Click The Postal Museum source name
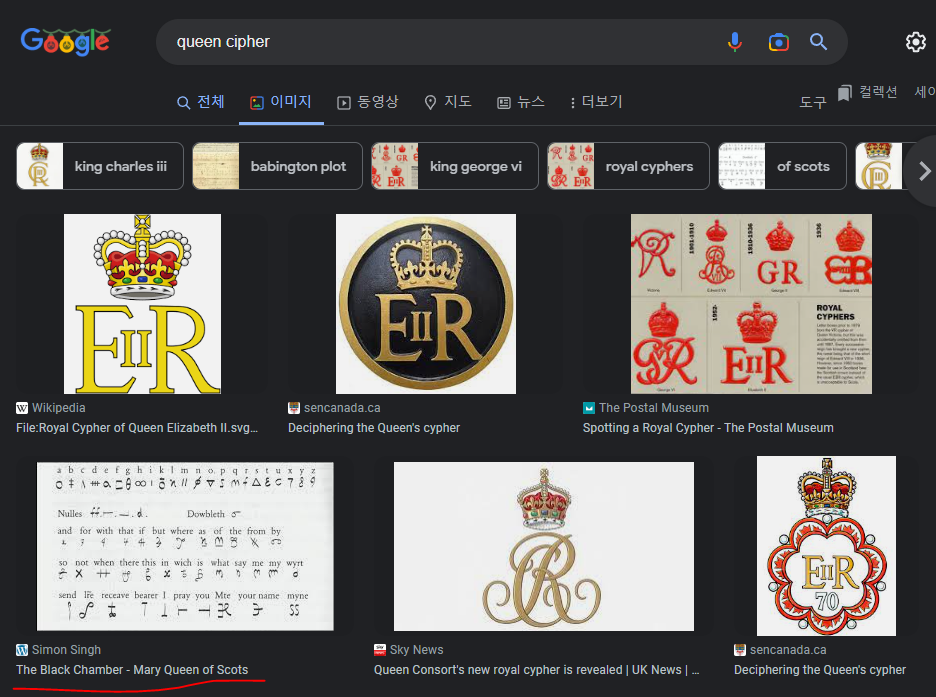This screenshot has height=697, width=936. [x=654, y=408]
